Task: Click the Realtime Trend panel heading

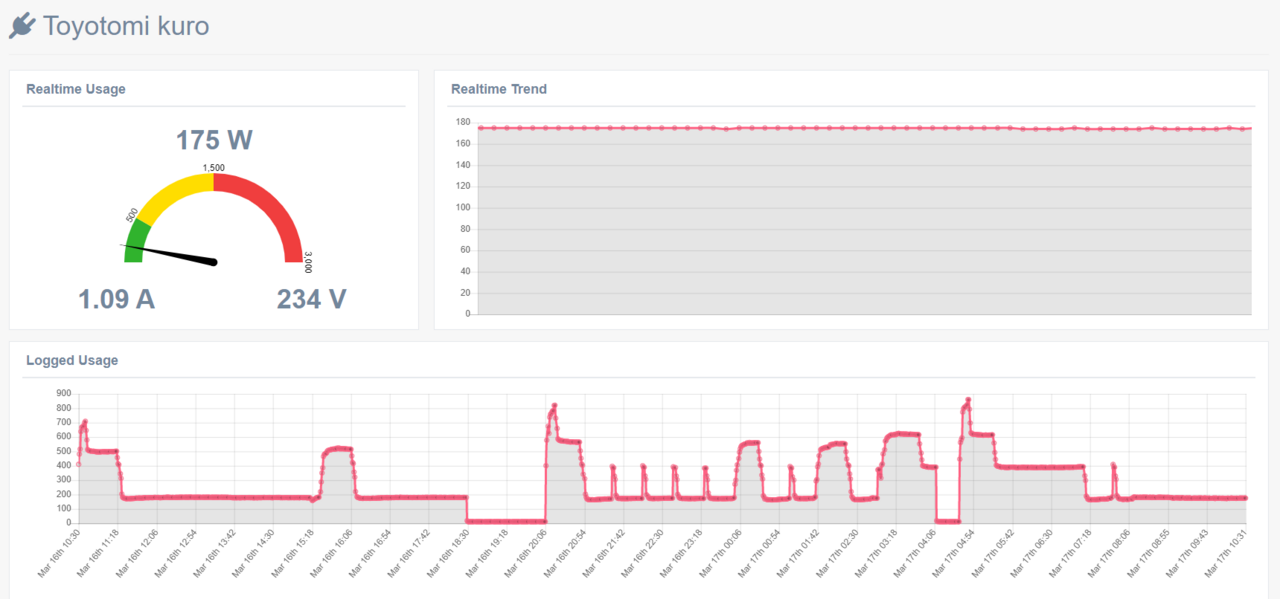Action: coord(499,89)
